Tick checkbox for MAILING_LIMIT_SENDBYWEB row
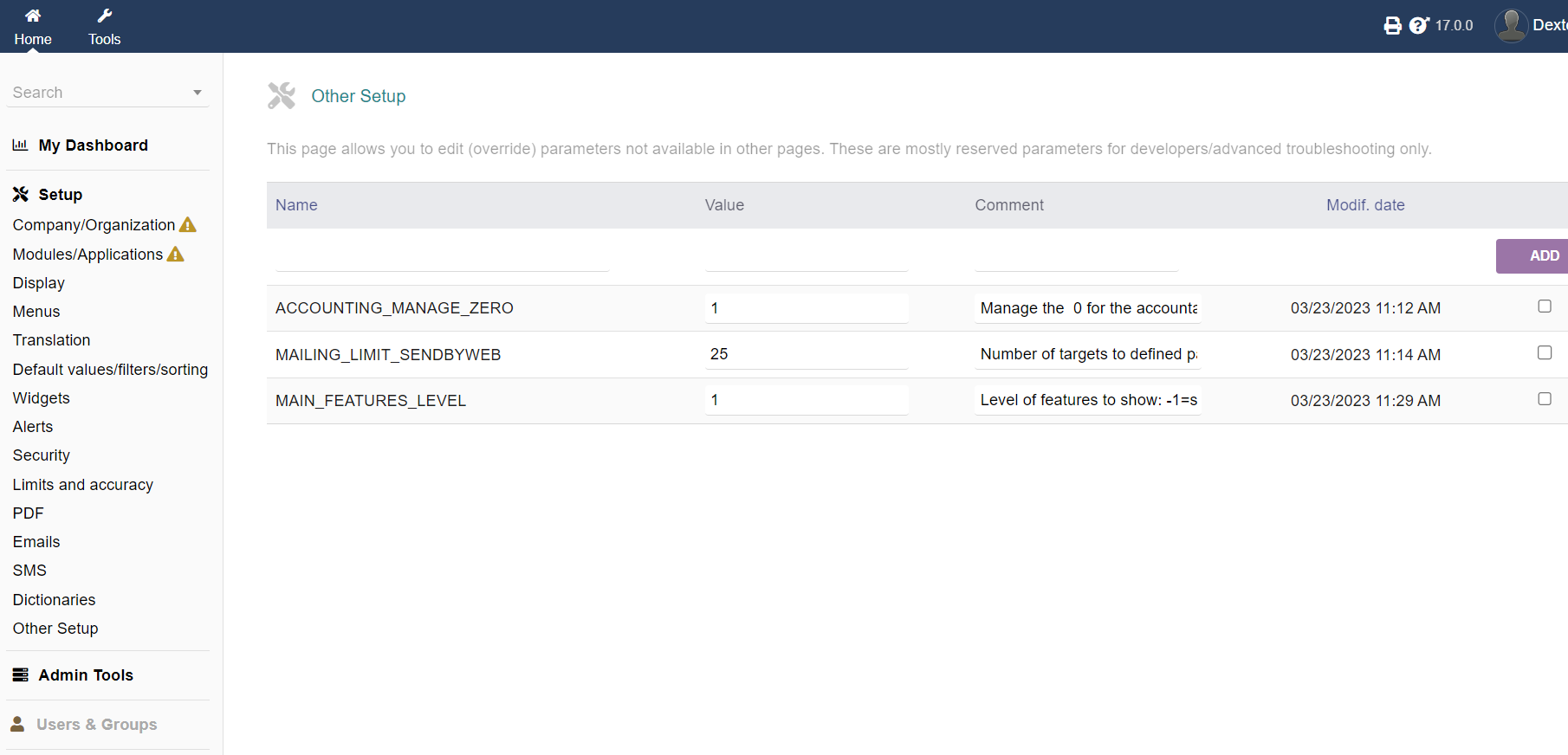Screen dimensions: 1568x755 pyautogui.click(x=1545, y=352)
